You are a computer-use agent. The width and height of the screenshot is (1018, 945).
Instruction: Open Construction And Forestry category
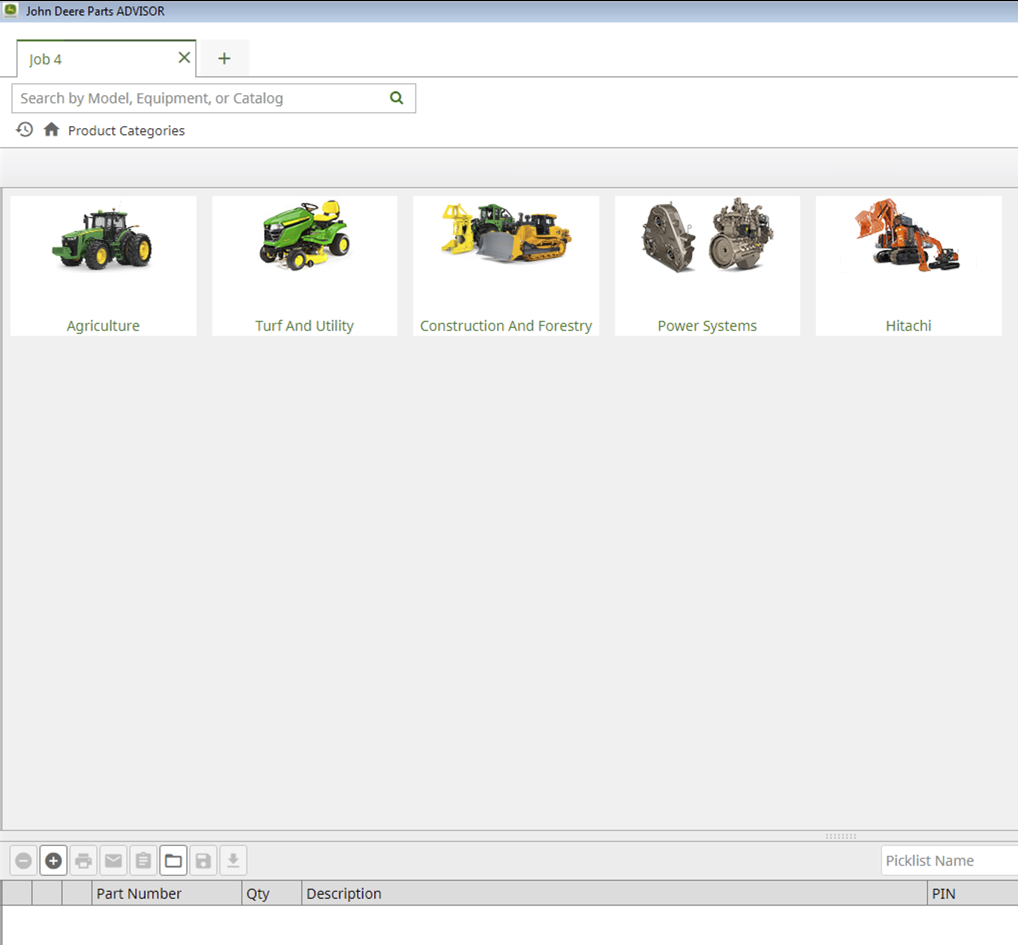[x=506, y=266]
